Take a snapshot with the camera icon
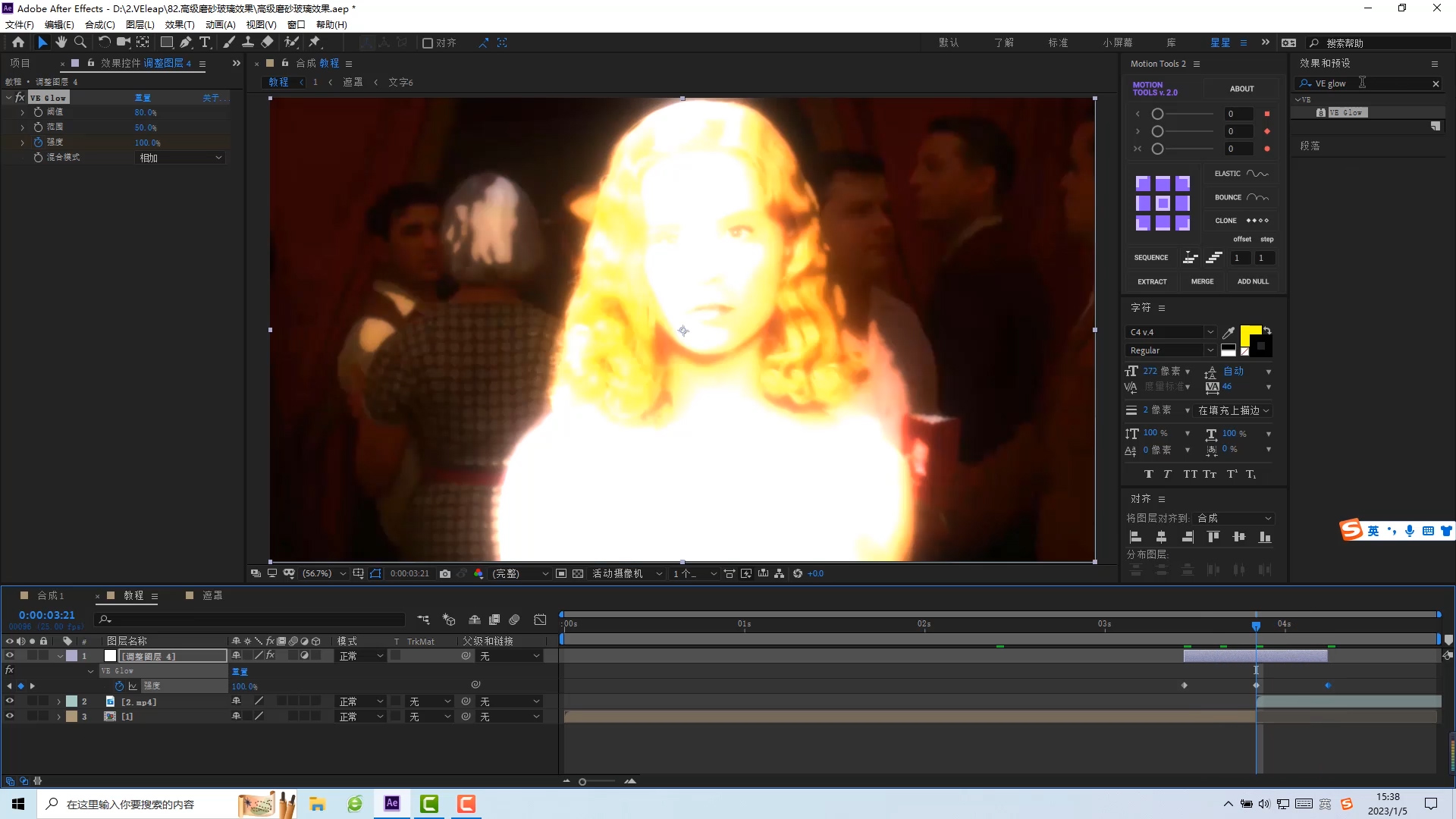 click(445, 574)
